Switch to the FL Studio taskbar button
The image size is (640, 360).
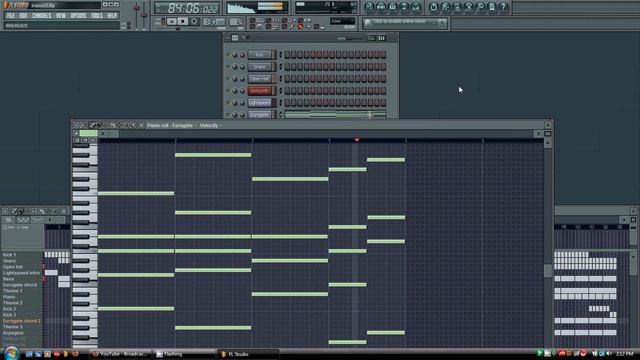click(247, 354)
